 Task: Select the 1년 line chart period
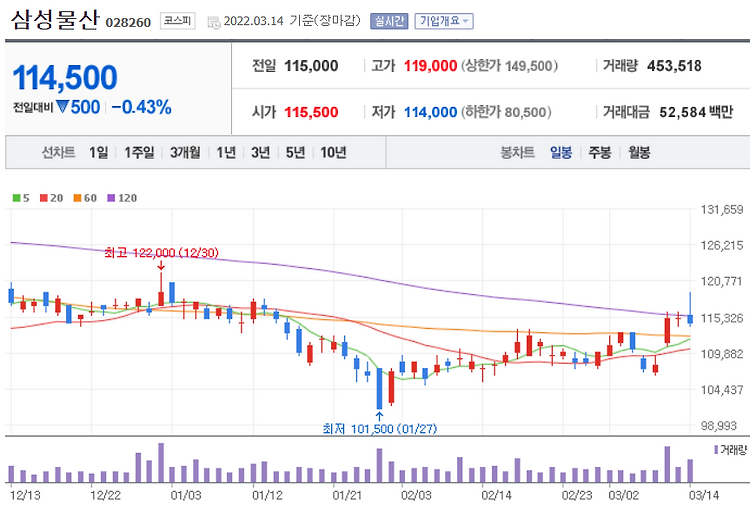[226, 153]
